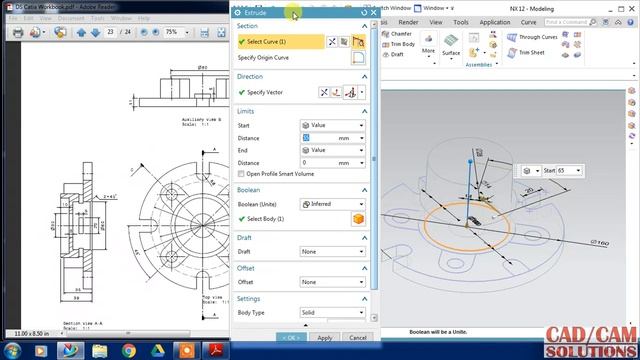This screenshot has height=360, width=640.
Task: Click the Select Body orange cube icon
Action: [358, 219]
